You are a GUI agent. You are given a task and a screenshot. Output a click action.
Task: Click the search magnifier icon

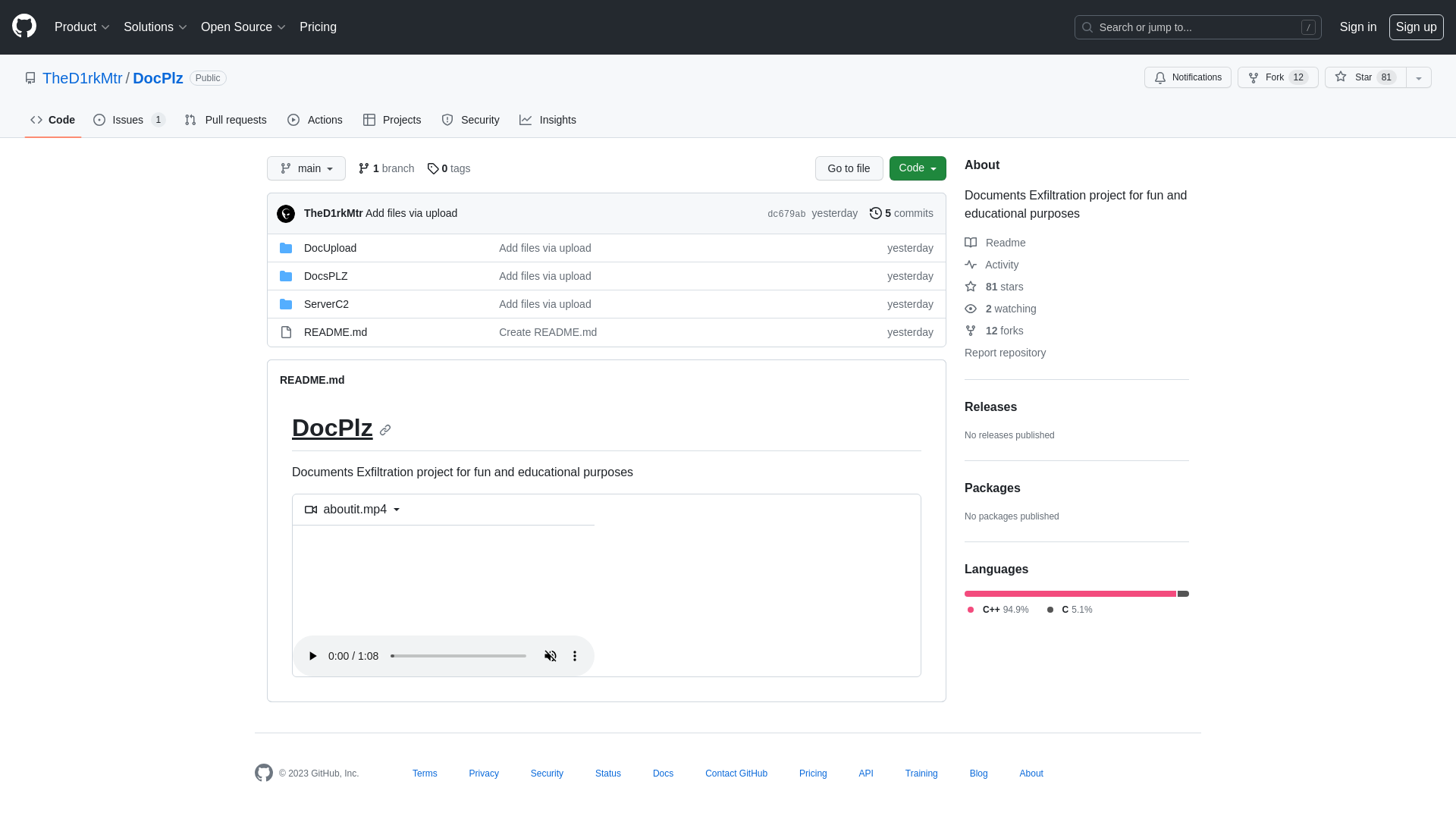1087,27
